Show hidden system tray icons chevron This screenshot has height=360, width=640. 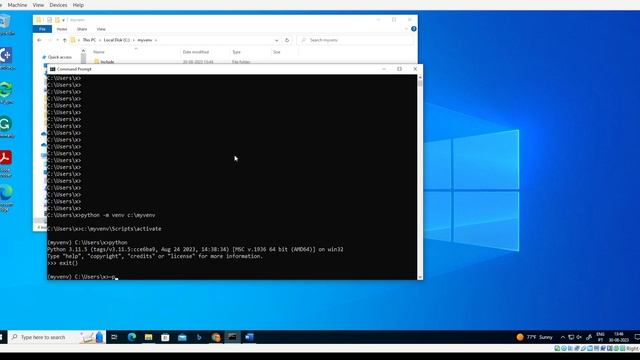[563, 337]
